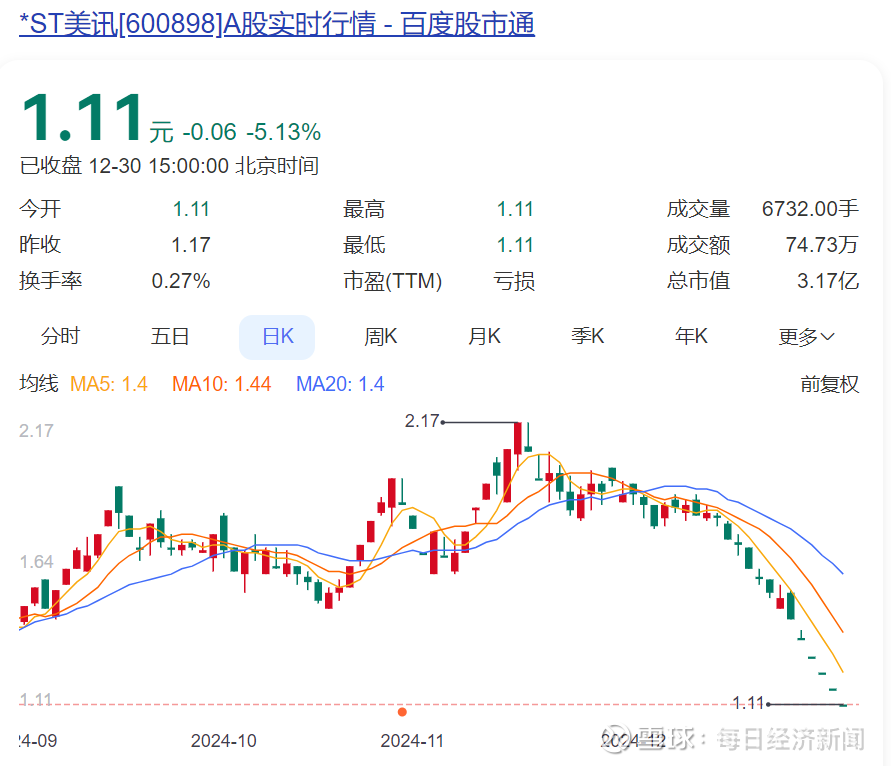Select the 日K chart tab
The height and width of the screenshot is (766, 891).
tap(277, 337)
